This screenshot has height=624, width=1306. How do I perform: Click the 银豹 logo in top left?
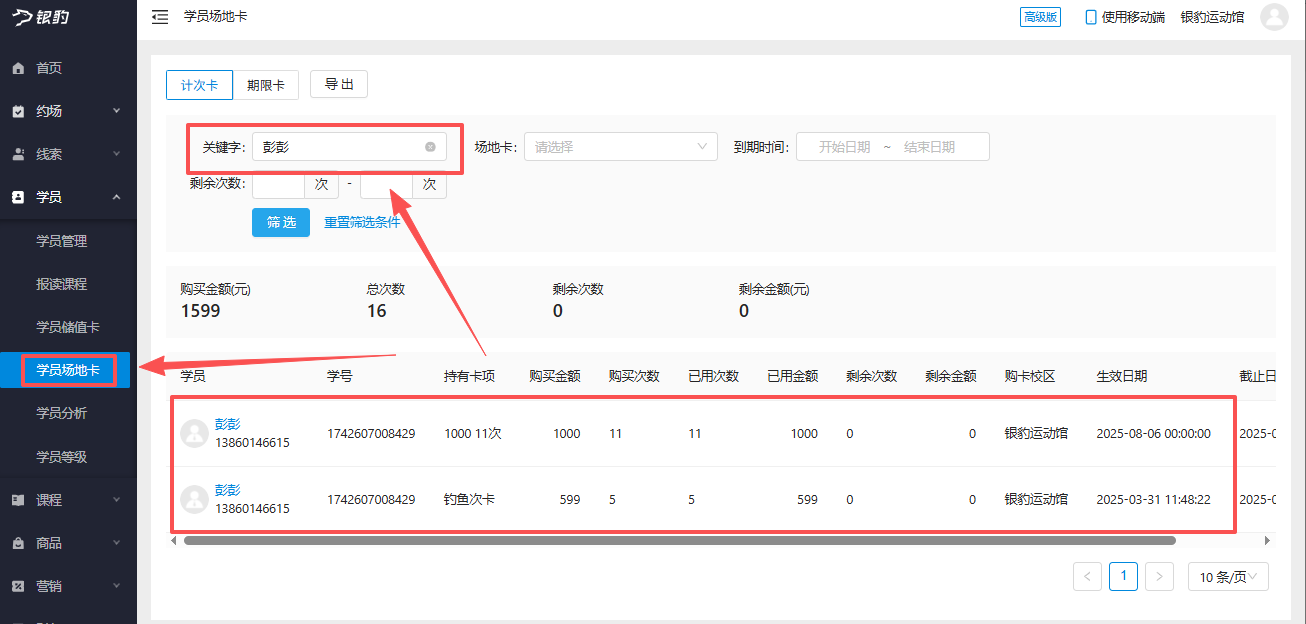tap(41, 17)
